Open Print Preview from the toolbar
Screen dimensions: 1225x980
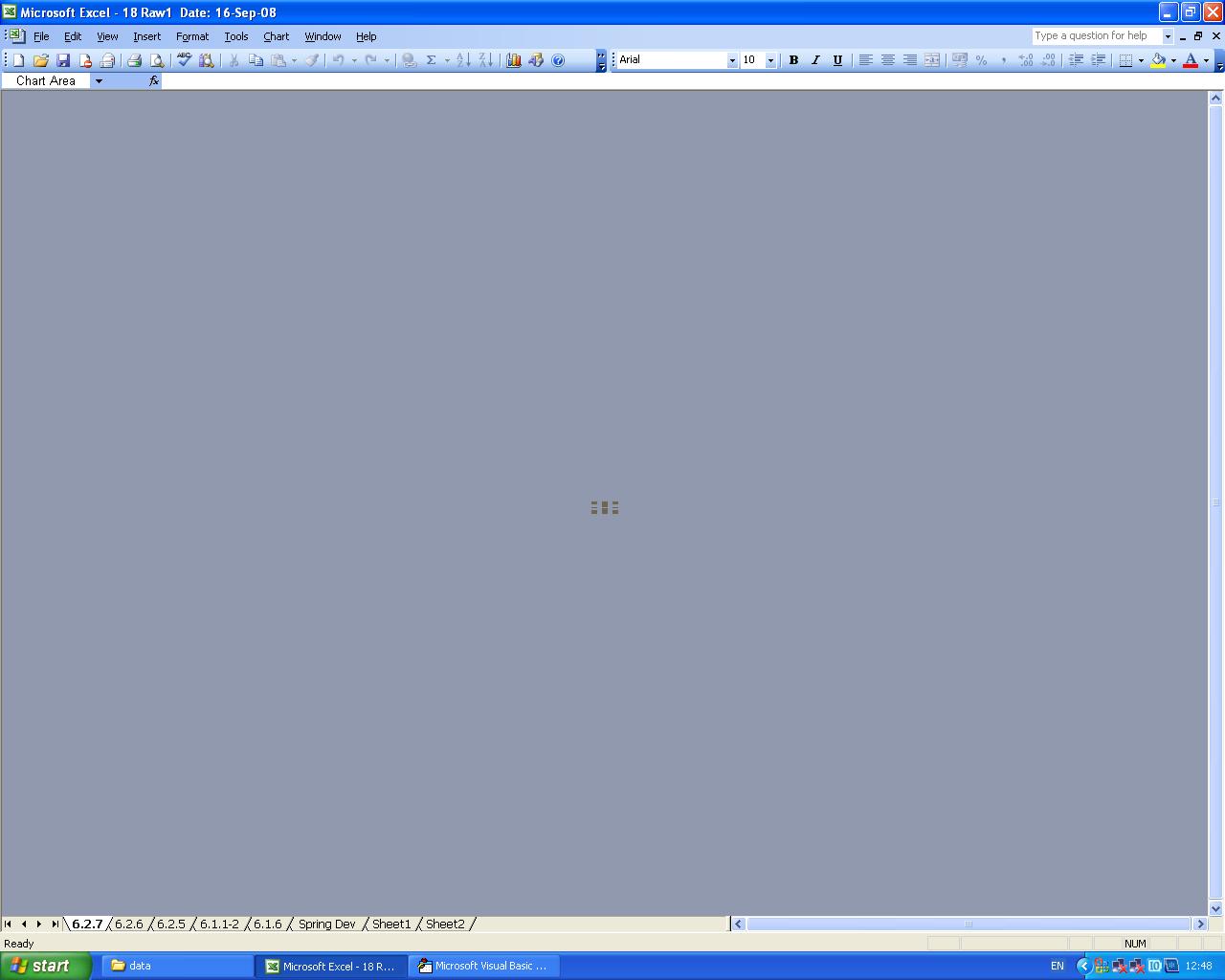(x=157, y=60)
